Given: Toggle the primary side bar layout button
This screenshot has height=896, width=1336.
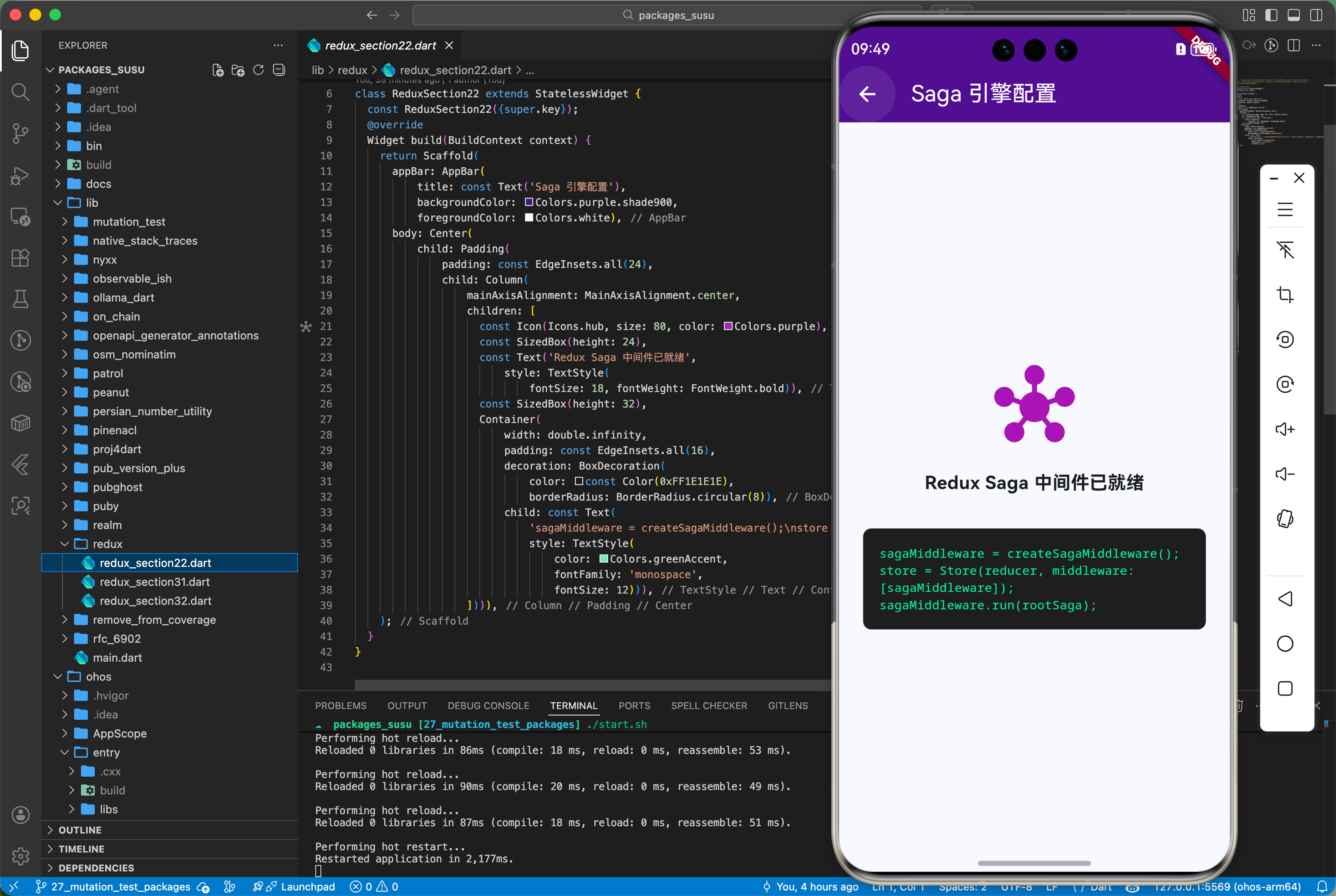Looking at the screenshot, I should point(1271,15).
